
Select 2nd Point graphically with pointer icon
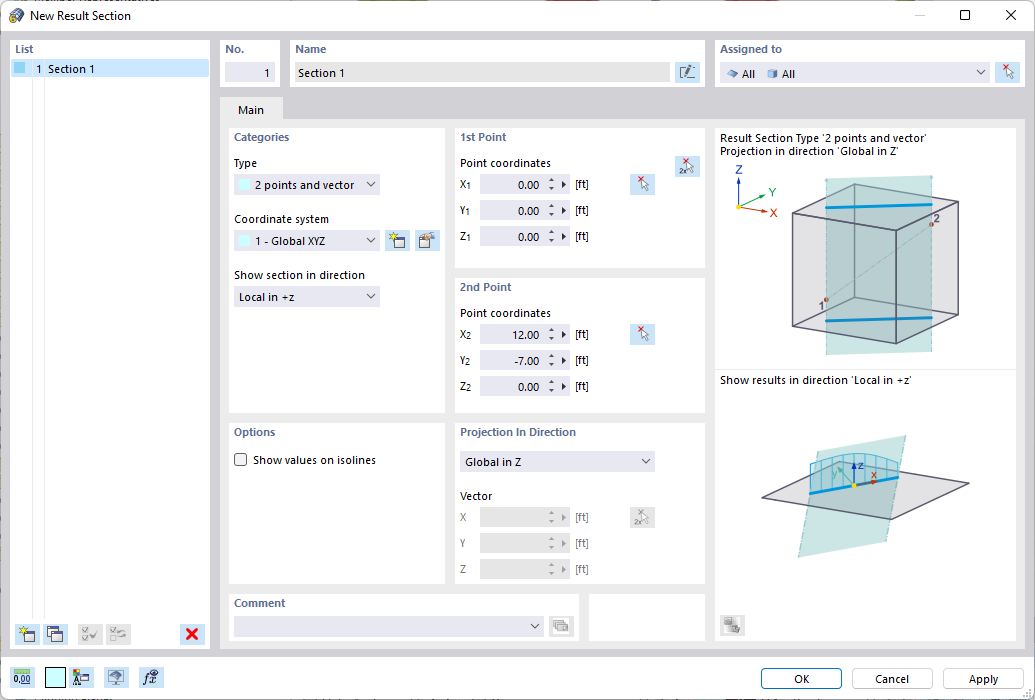(x=642, y=333)
